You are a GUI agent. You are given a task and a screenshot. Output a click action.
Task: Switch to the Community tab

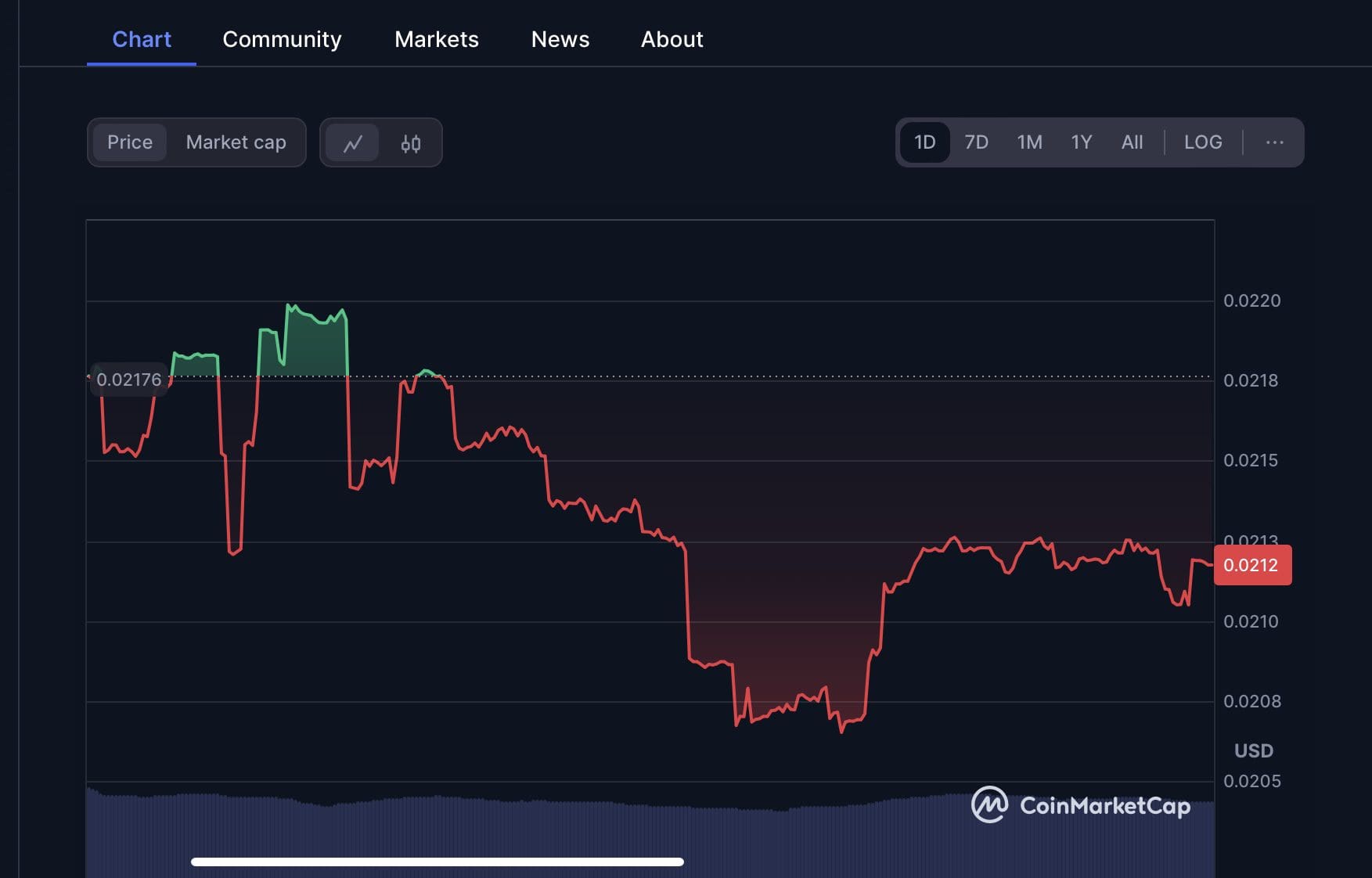(x=282, y=39)
